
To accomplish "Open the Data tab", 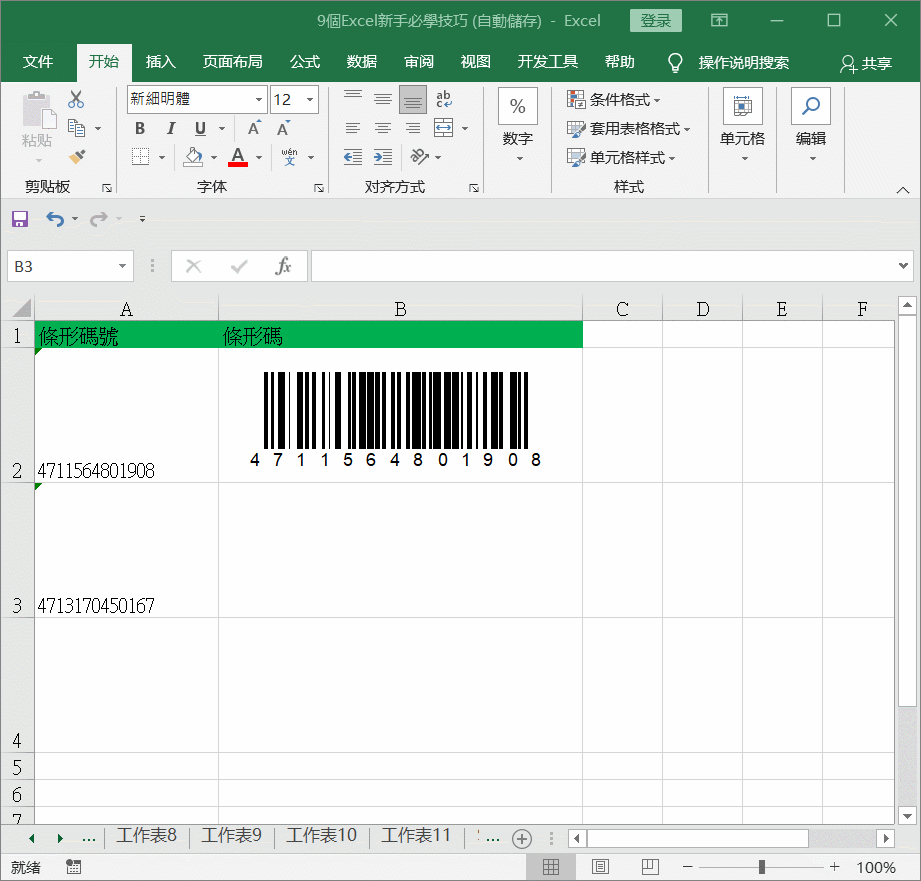I will pyautogui.click(x=362, y=62).
